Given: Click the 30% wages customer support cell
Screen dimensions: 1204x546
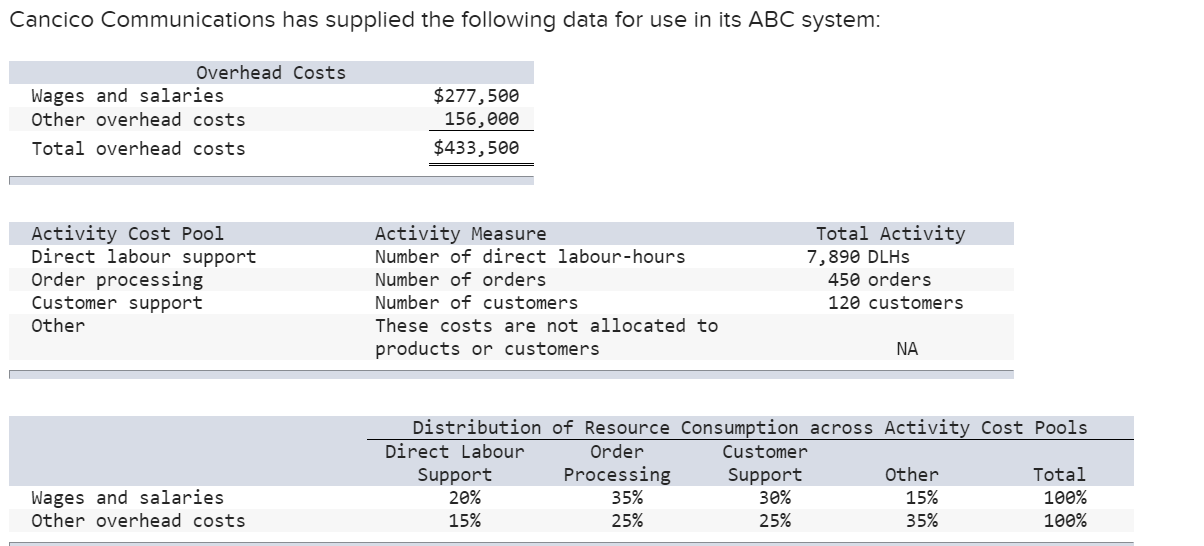Looking at the screenshot, I should click(x=774, y=498).
